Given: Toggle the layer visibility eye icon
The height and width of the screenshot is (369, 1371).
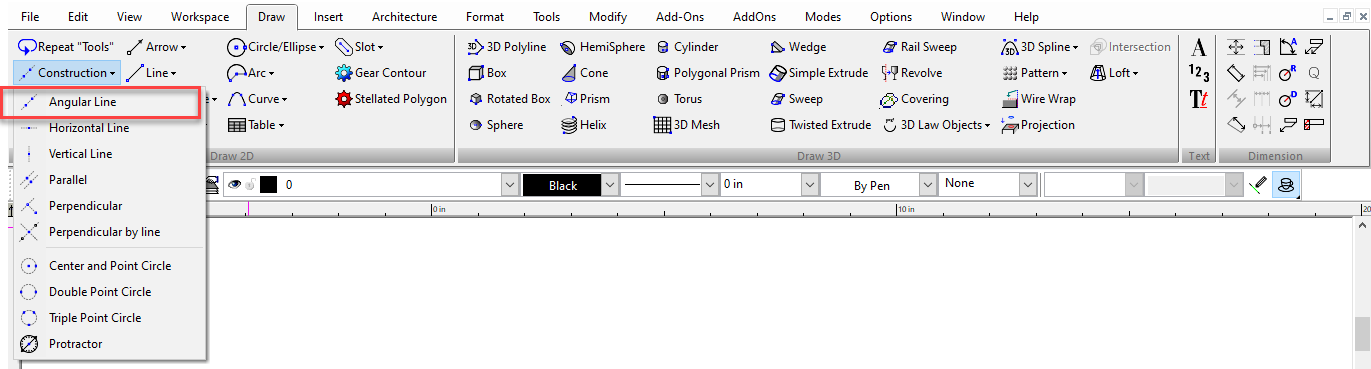Looking at the screenshot, I should pyautogui.click(x=236, y=185).
